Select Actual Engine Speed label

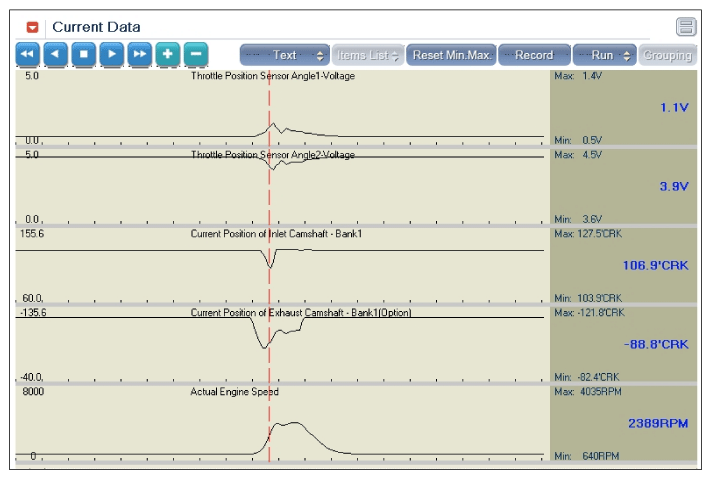click(234, 391)
